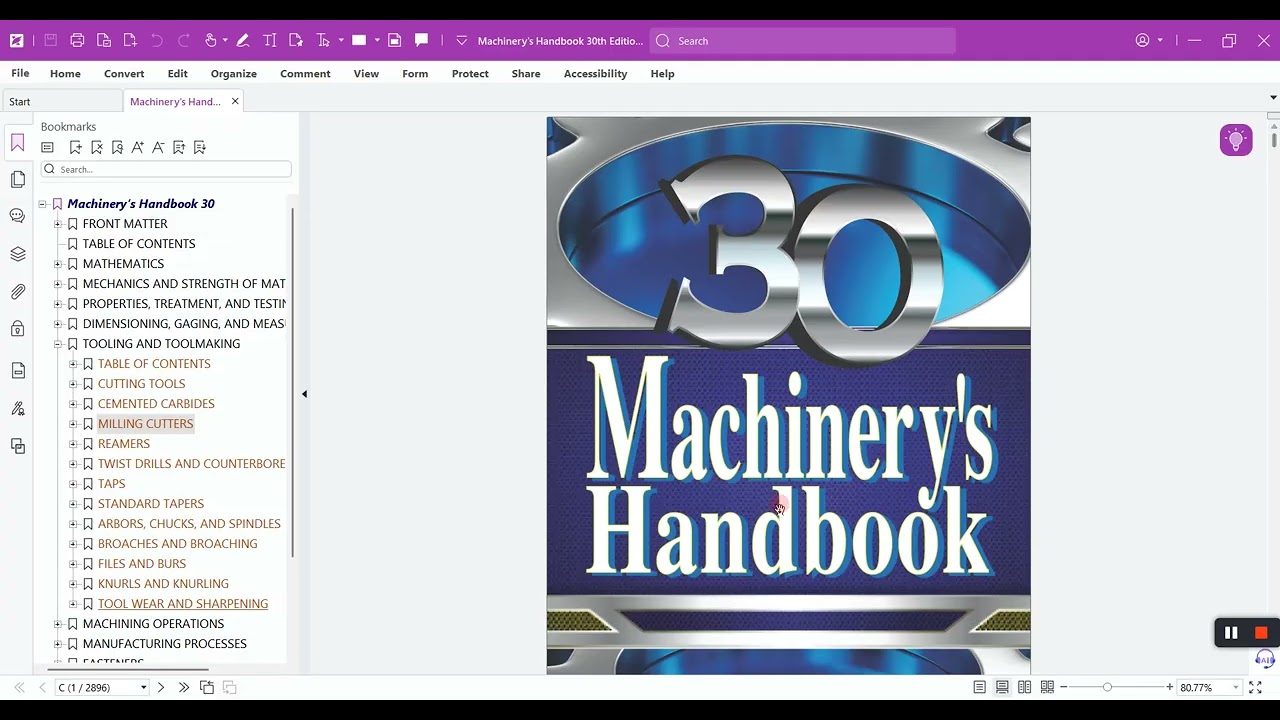1280x720 pixels.
Task: Jump to last page arrow
Action: coord(183,688)
